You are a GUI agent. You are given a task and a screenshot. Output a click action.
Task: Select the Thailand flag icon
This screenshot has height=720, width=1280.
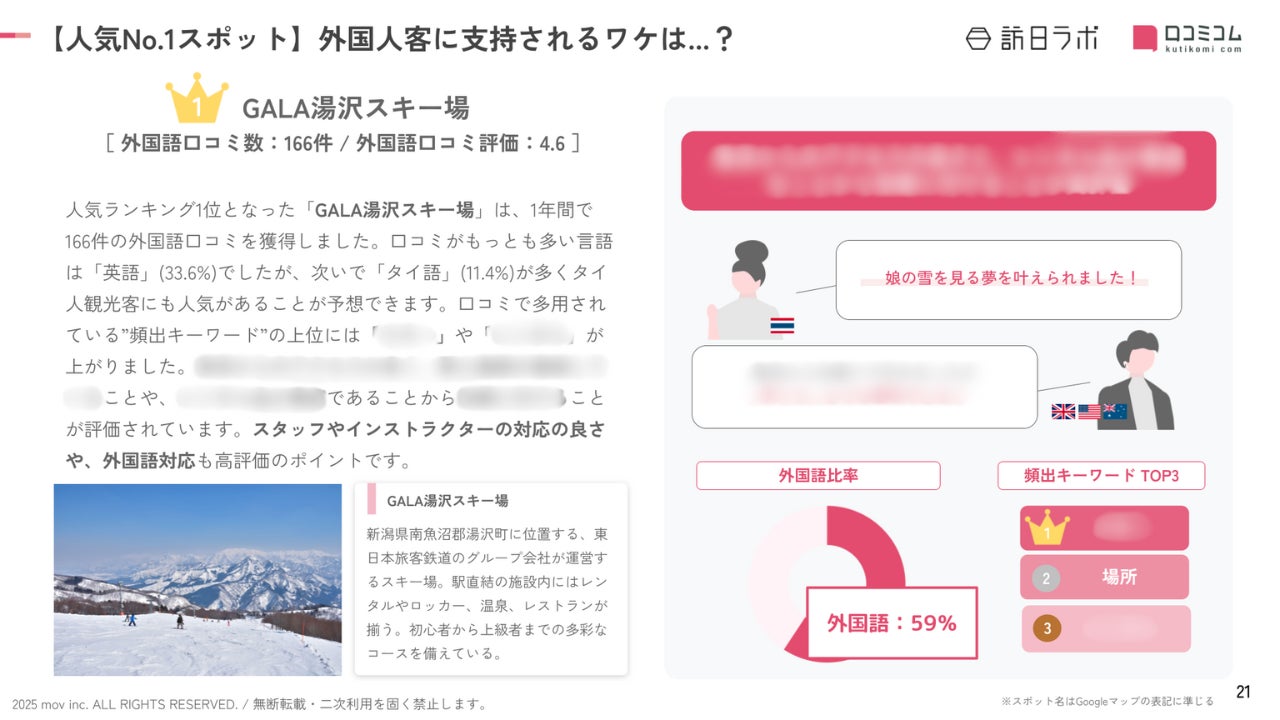tap(782, 326)
